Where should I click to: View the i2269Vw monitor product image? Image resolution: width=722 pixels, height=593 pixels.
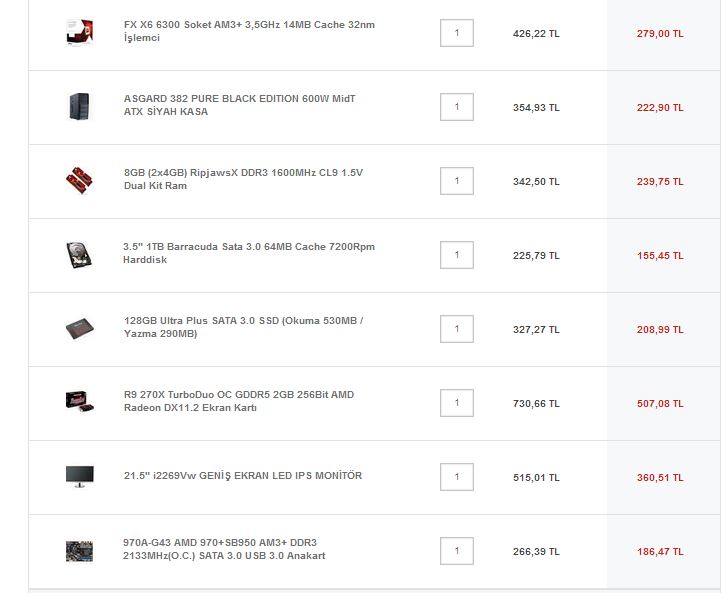tap(80, 477)
